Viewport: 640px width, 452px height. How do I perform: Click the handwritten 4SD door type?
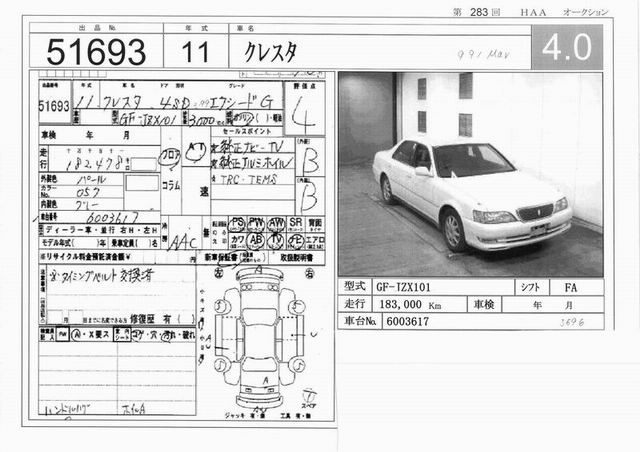pos(174,103)
